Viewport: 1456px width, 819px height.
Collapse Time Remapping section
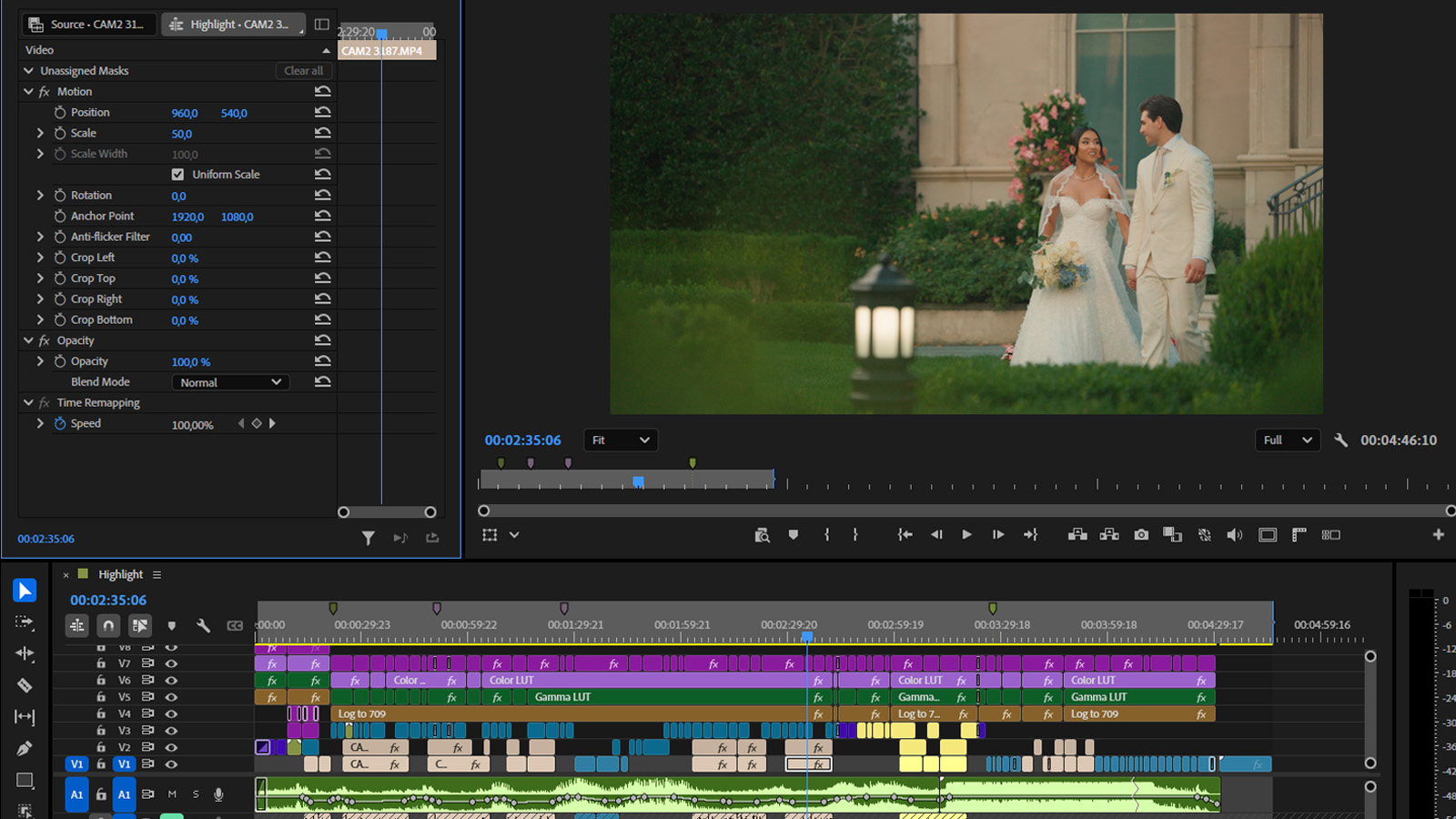click(28, 402)
